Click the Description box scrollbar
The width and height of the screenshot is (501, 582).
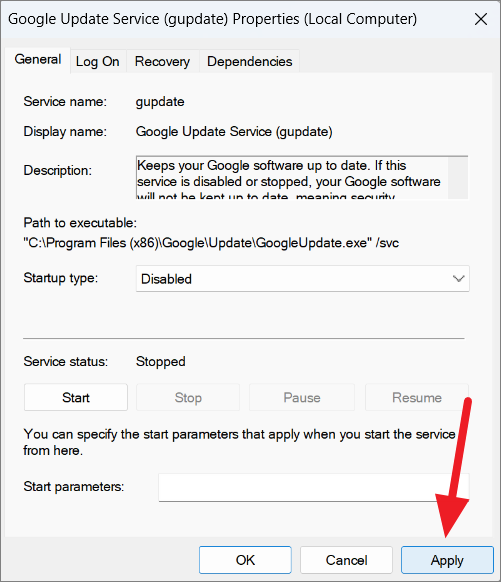pyautogui.click(x=458, y=178)
